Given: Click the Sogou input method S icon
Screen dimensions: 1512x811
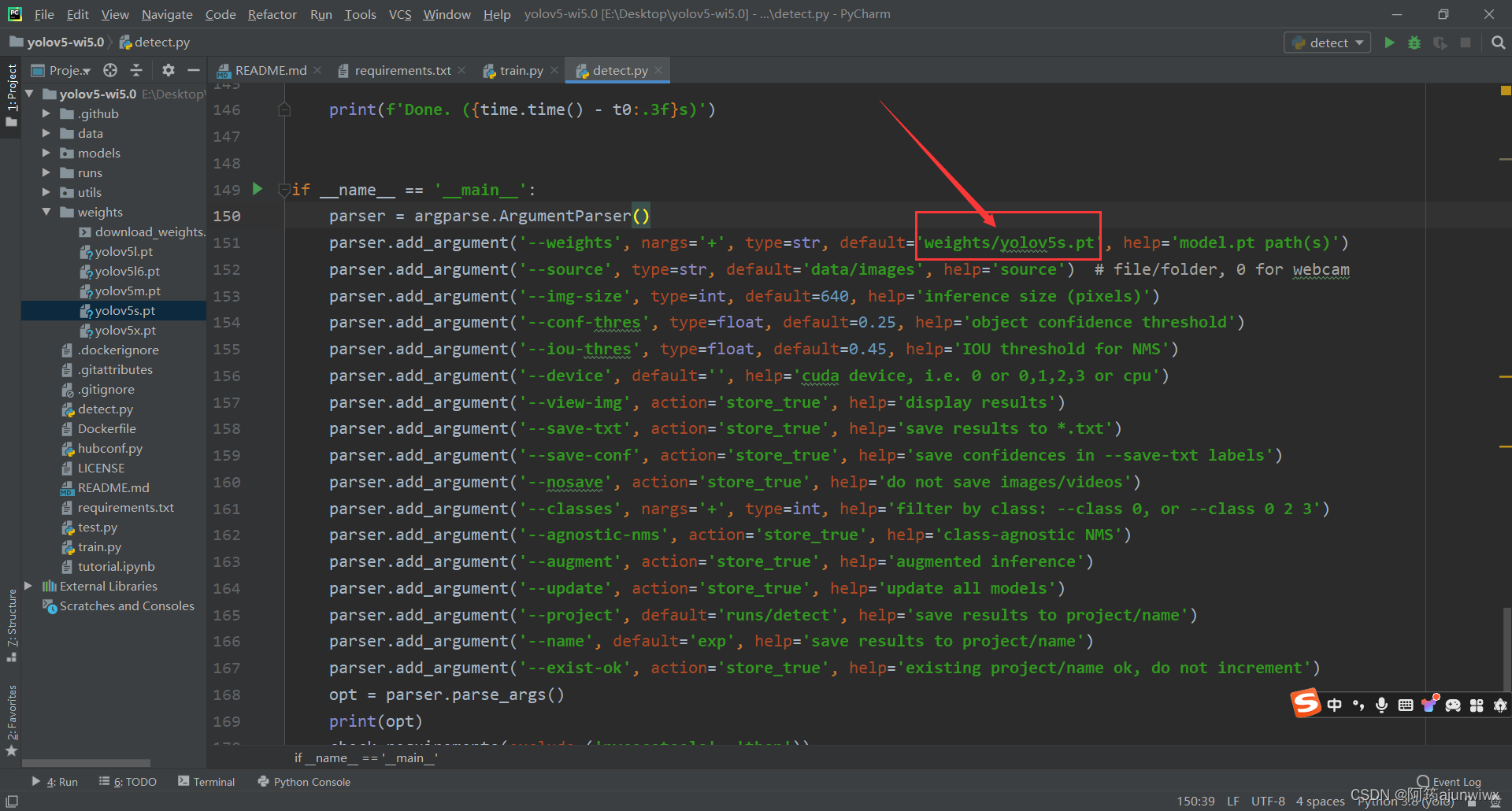Looking at the screenshot, I should (x=1305, y=703).
